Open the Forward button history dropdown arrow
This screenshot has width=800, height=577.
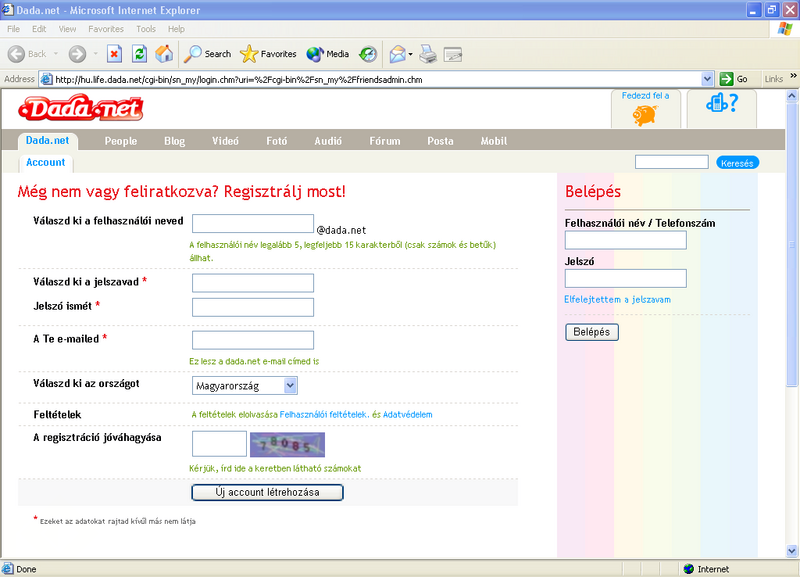[x=95, y=54]
